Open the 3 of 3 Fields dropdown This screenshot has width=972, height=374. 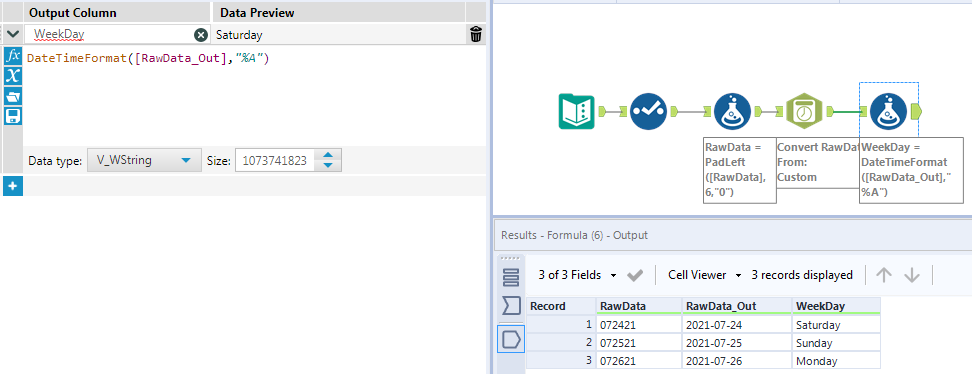pos(577,275)
